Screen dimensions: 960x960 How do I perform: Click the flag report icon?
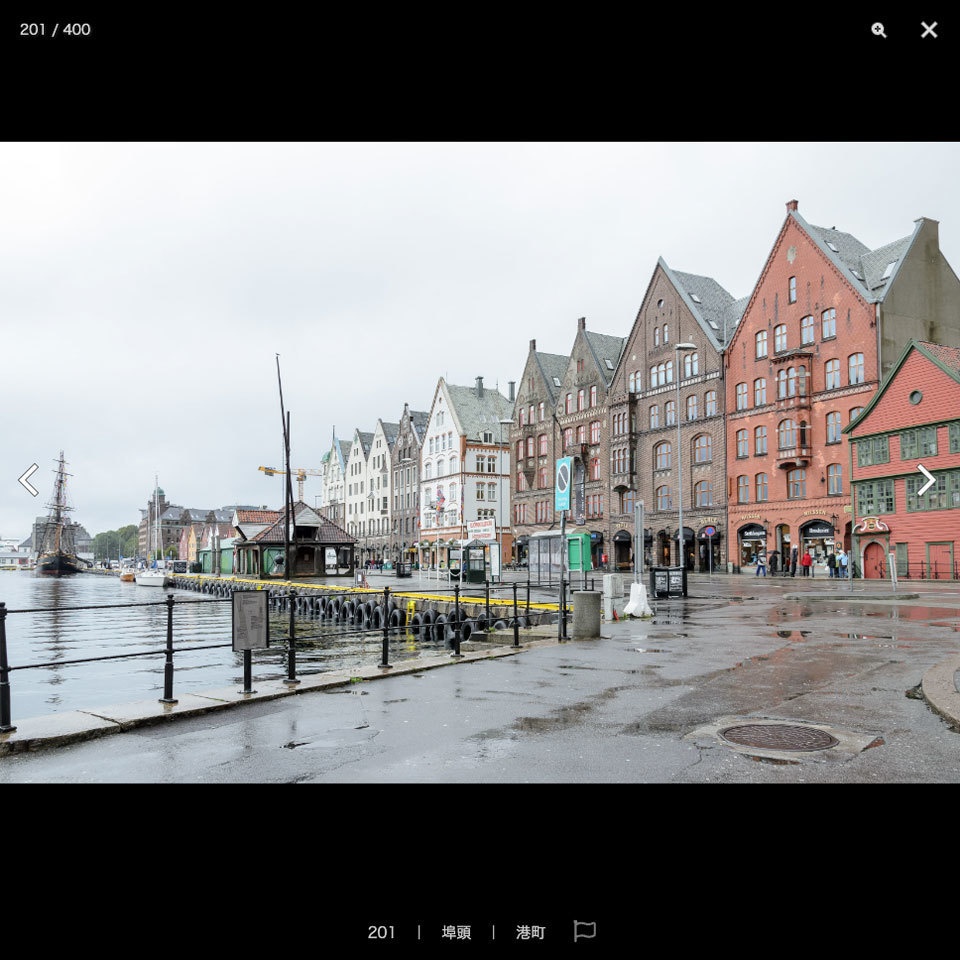pos(584,931)
